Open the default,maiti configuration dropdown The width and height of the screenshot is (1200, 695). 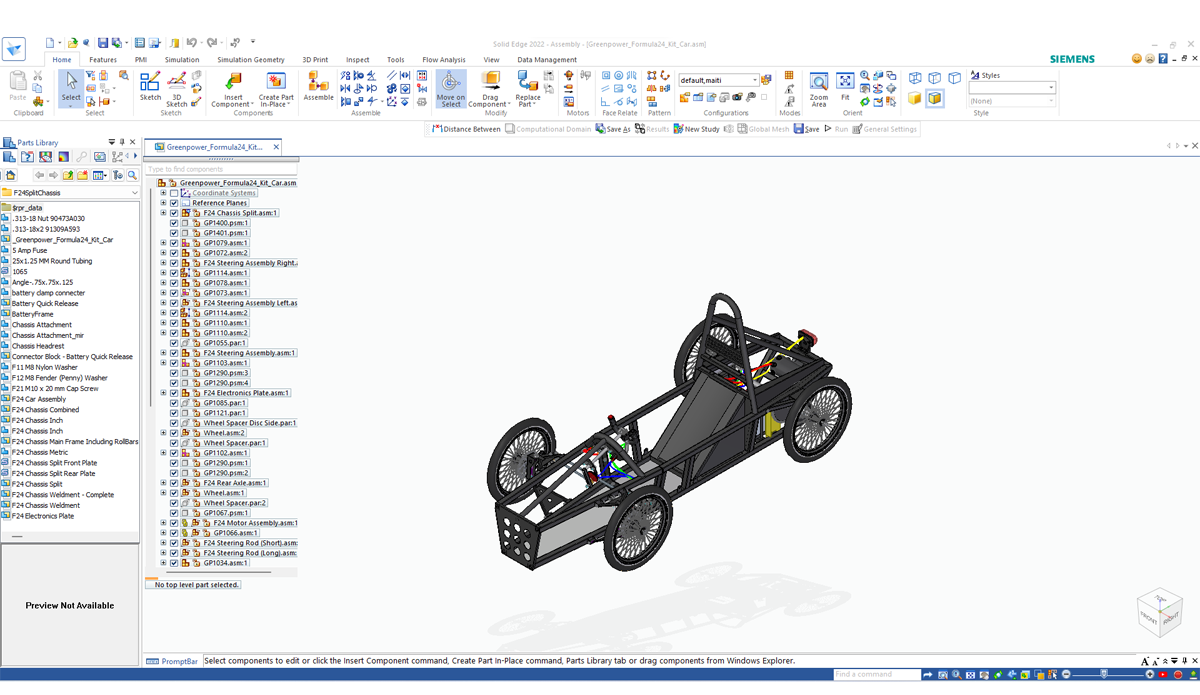755,80
